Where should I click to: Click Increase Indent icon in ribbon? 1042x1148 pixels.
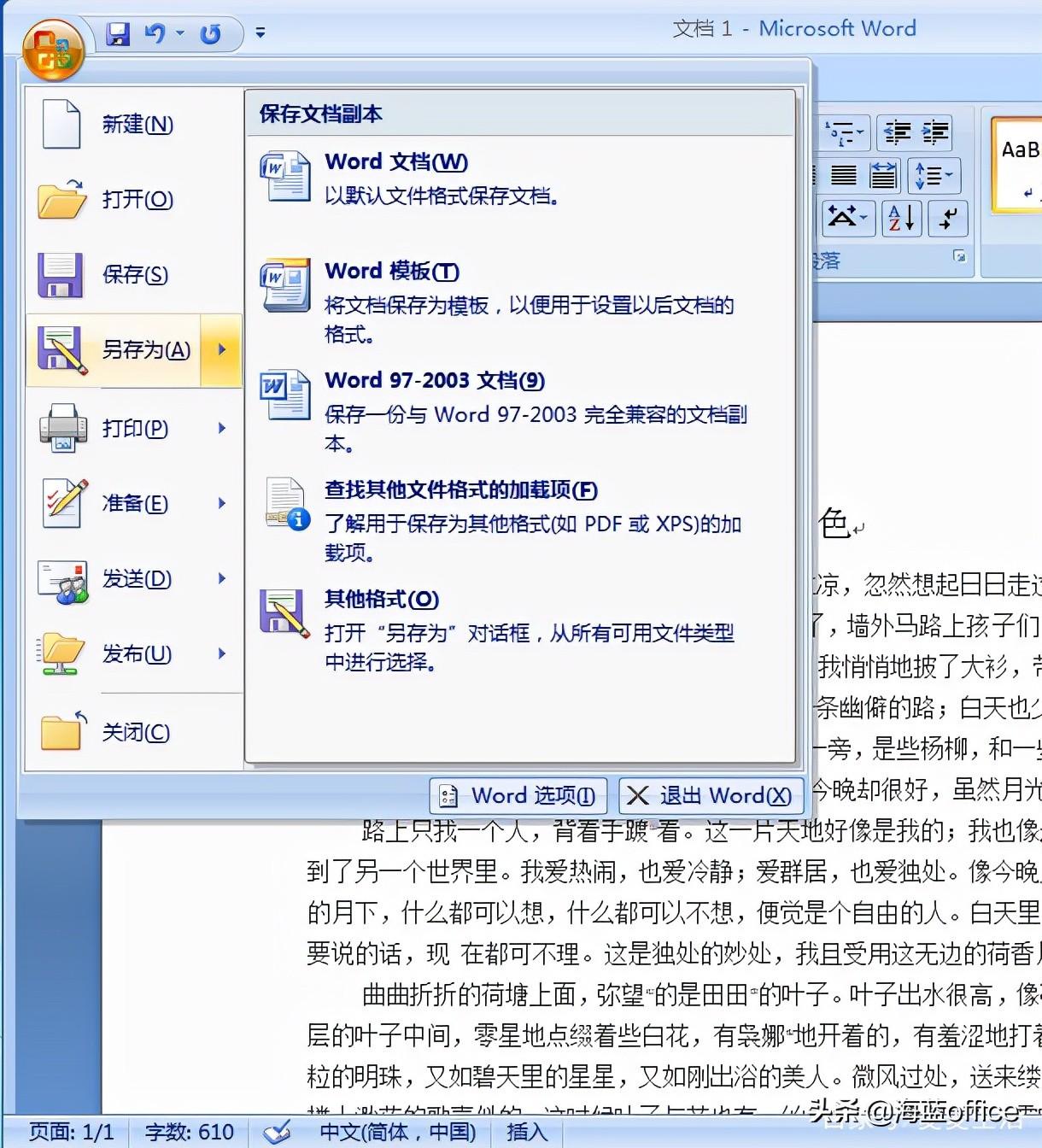point(935,133)
